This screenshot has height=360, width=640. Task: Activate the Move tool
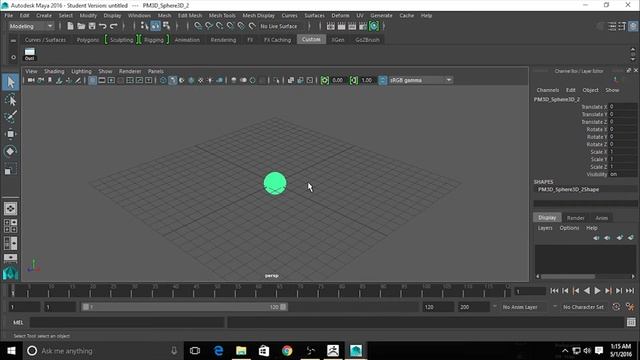pos(10,134)
